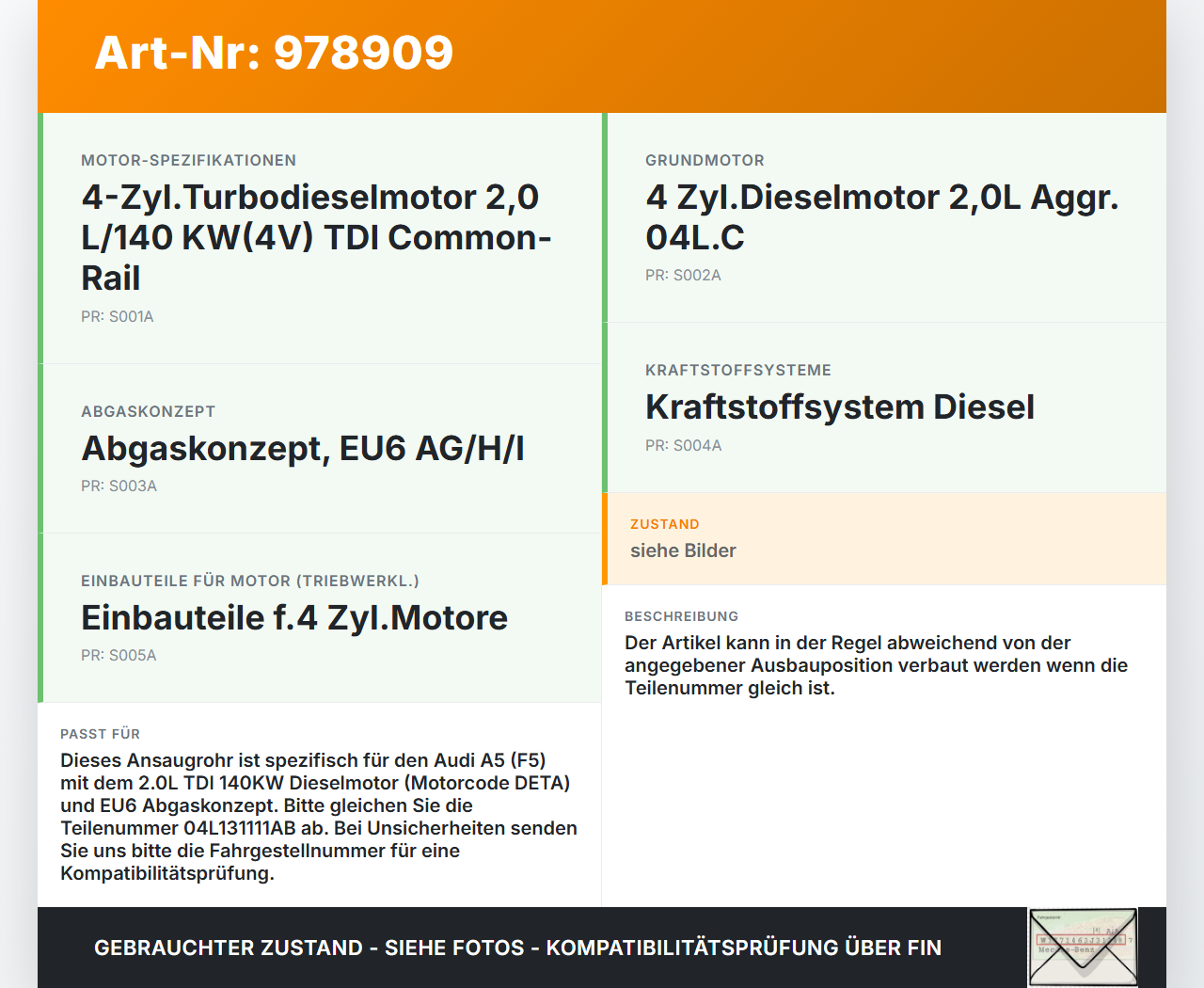This screenshot has width=1204, height=988.
Task: Open the Grundmotor 04L.C specification card
Action: click(x=884, y=216)
